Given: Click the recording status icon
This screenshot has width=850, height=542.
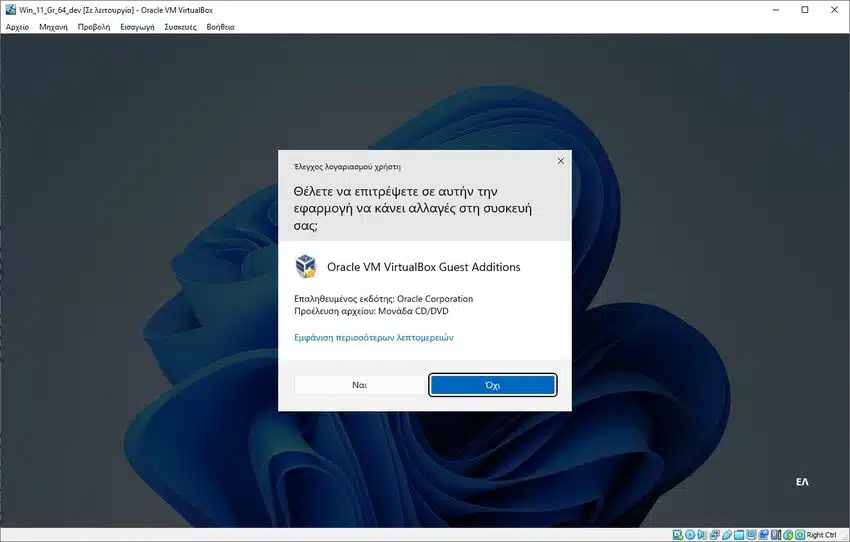Looking at the screenshot, I should click(x=763, y=535).
